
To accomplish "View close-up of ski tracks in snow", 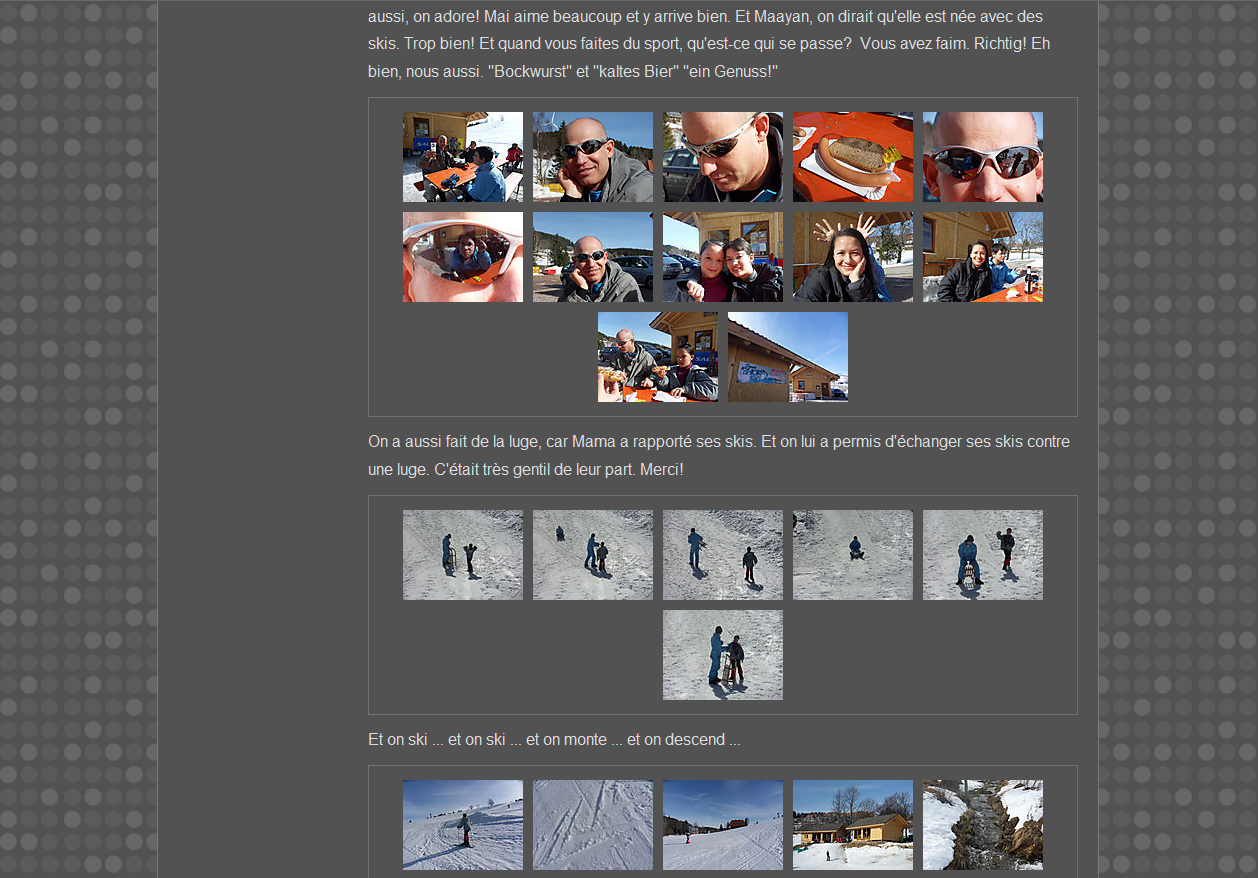I will (x=592, y=825).
